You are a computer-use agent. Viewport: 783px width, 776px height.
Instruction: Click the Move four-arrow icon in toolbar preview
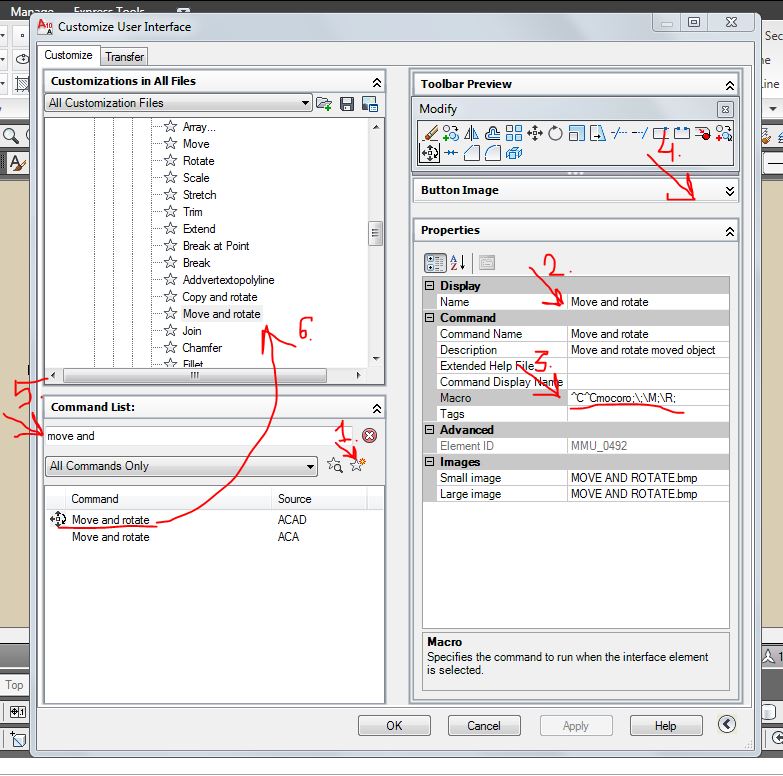tap(534, 133)
